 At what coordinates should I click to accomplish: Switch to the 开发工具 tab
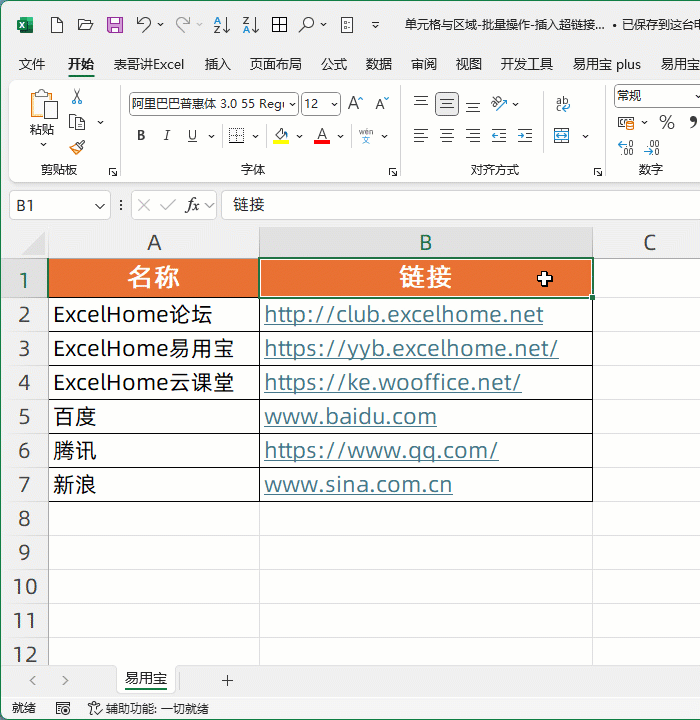527,64
